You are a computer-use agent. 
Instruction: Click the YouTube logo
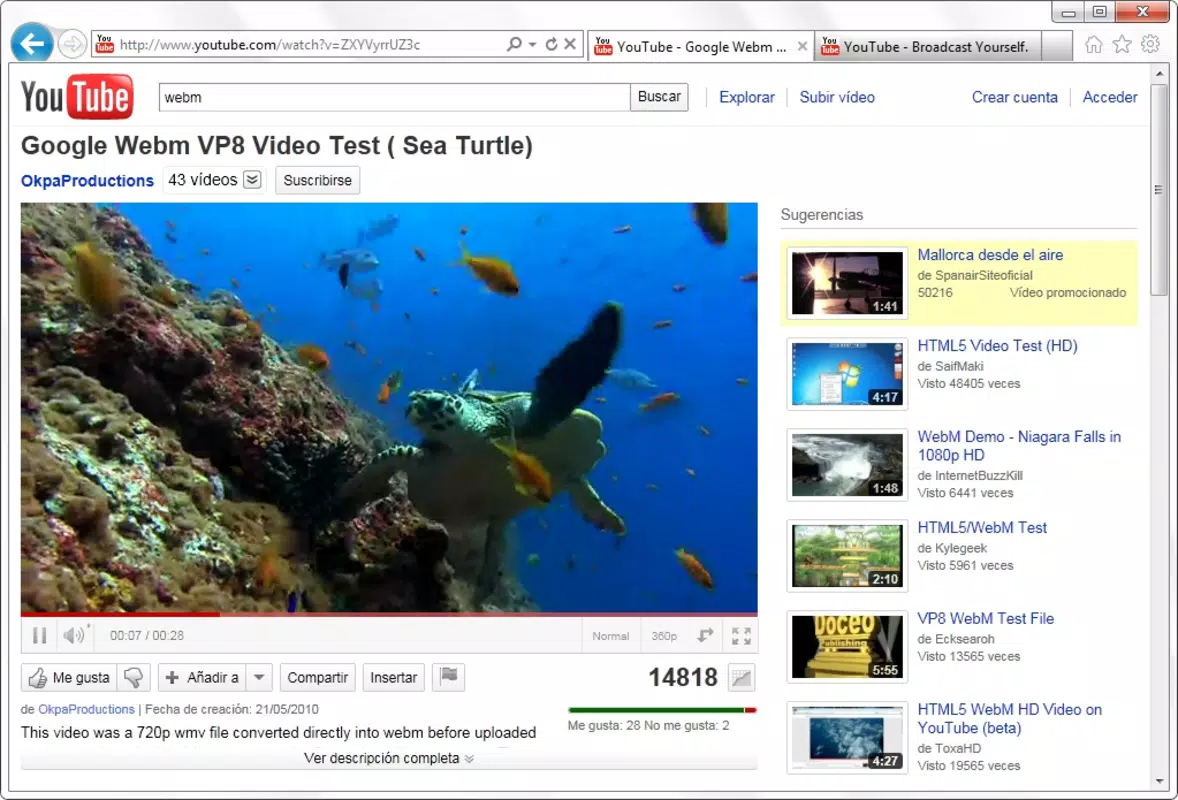[77, 96]
